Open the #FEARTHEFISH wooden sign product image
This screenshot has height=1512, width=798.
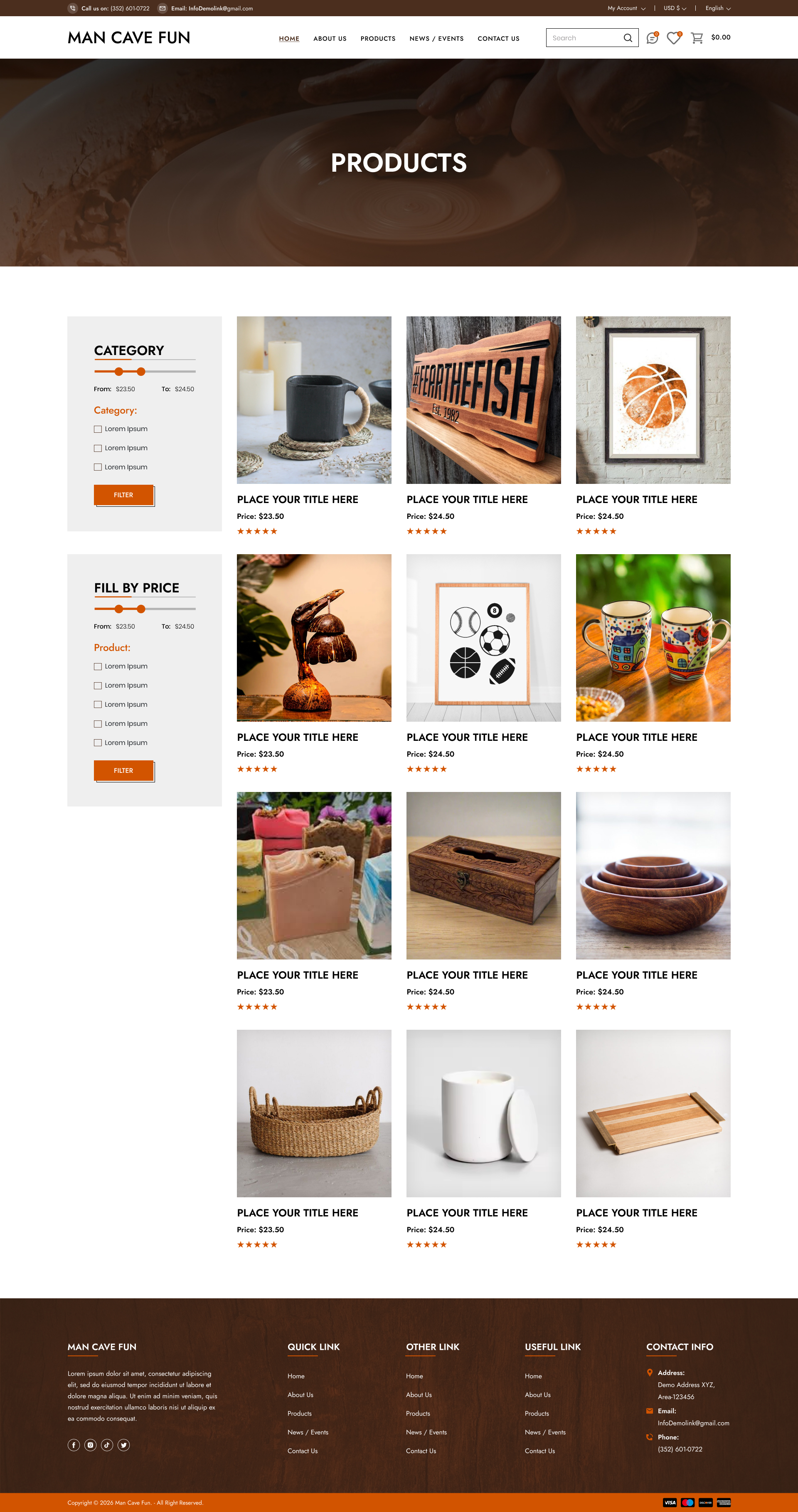tap(483, 400)
